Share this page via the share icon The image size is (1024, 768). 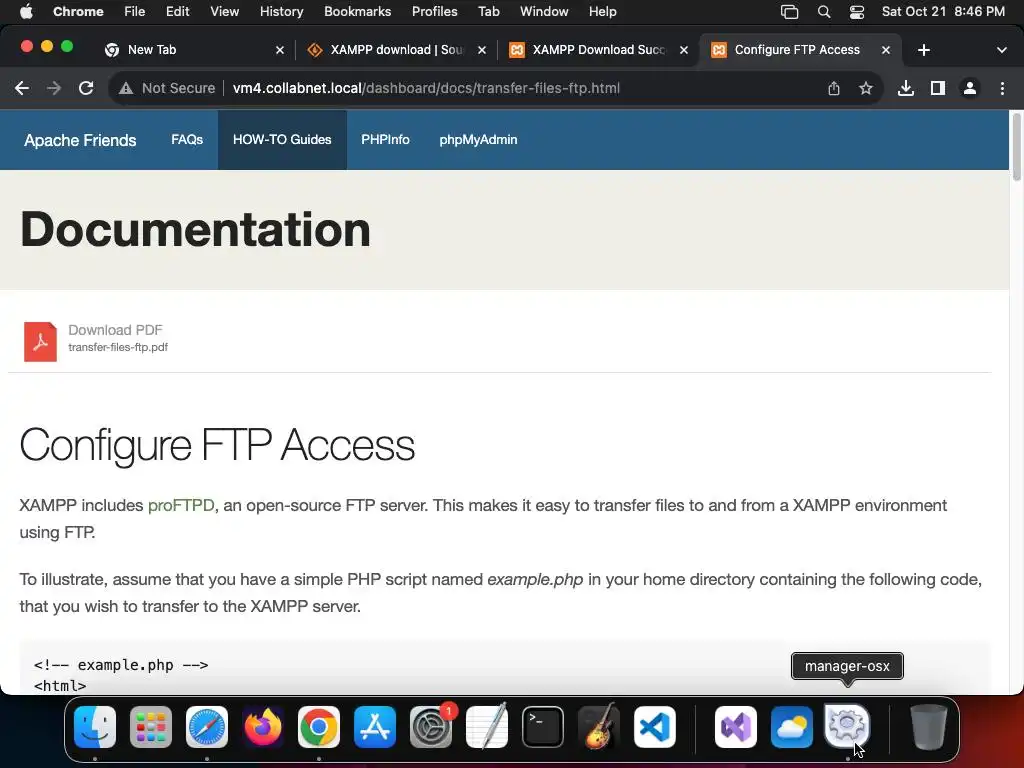(834, 88)
